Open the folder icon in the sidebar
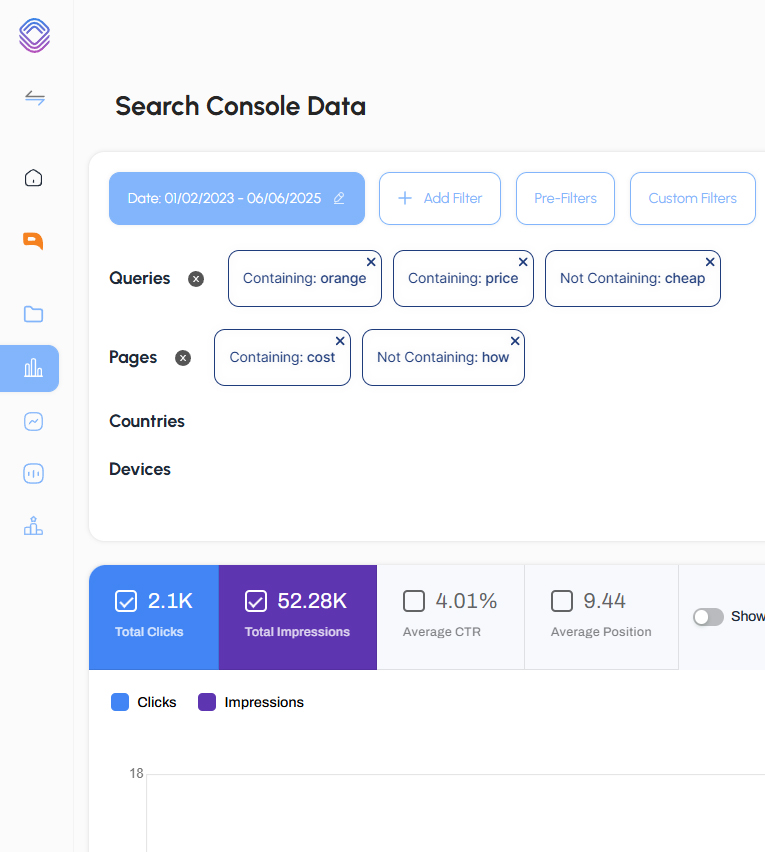 (33, 314)
